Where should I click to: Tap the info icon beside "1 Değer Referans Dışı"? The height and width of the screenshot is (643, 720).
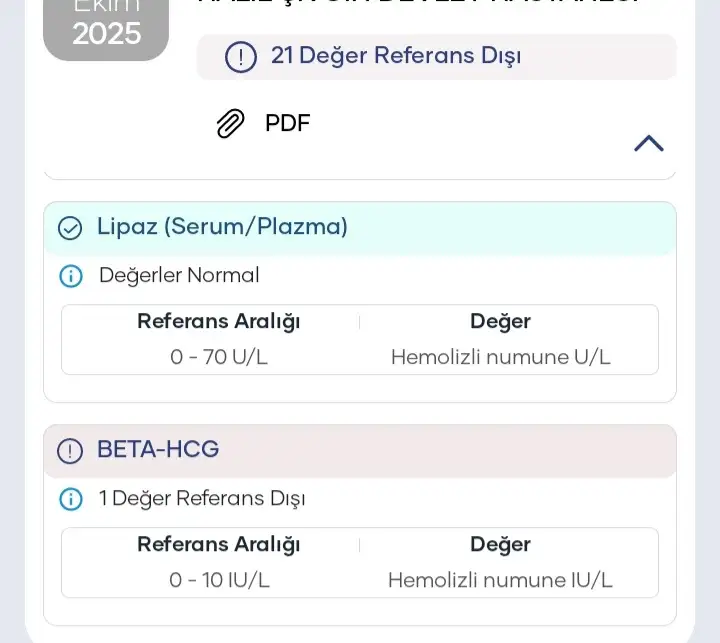(70, 499)
